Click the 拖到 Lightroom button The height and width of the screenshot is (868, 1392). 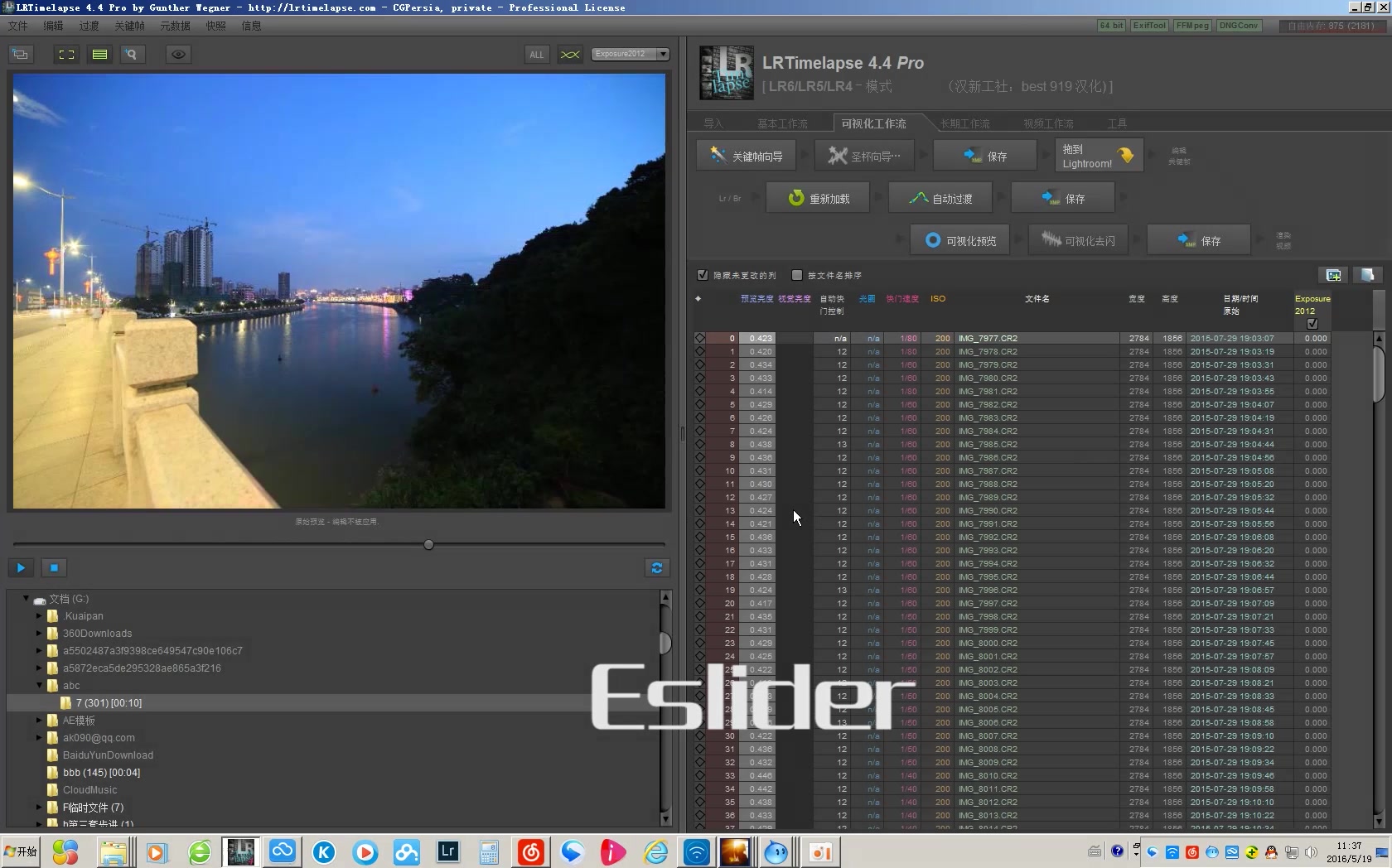1099,156
